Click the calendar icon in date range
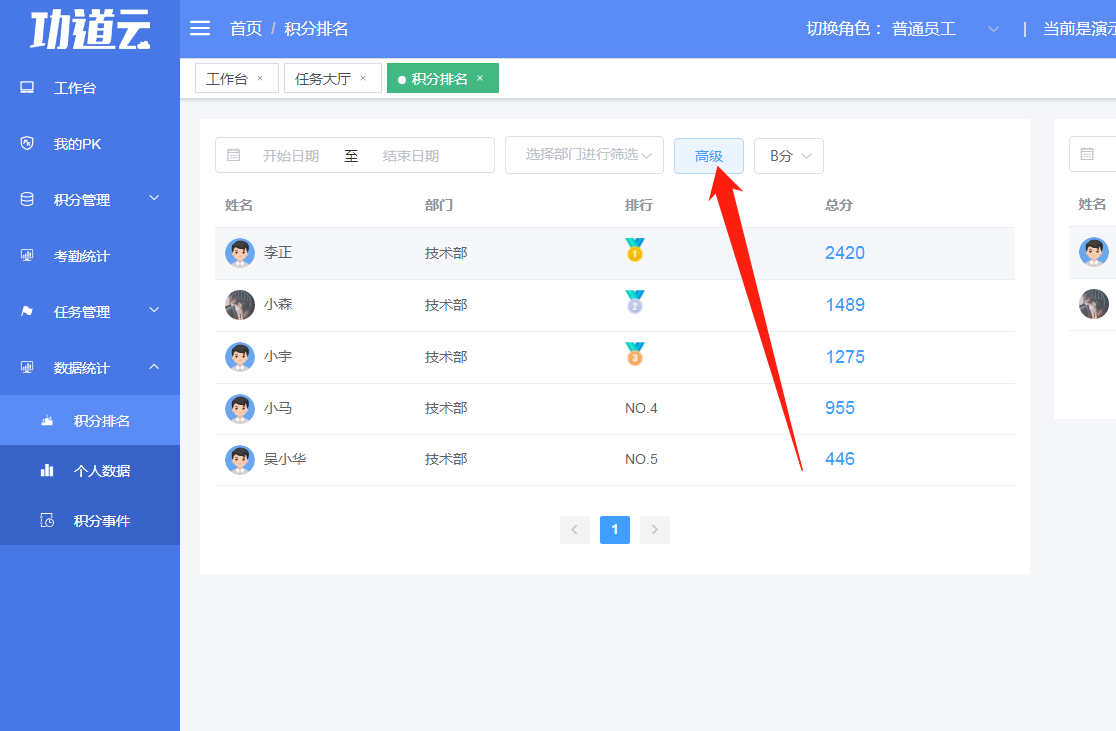Image resolution: width=1116 pixels, height=731 pixels. coord(233,155)
